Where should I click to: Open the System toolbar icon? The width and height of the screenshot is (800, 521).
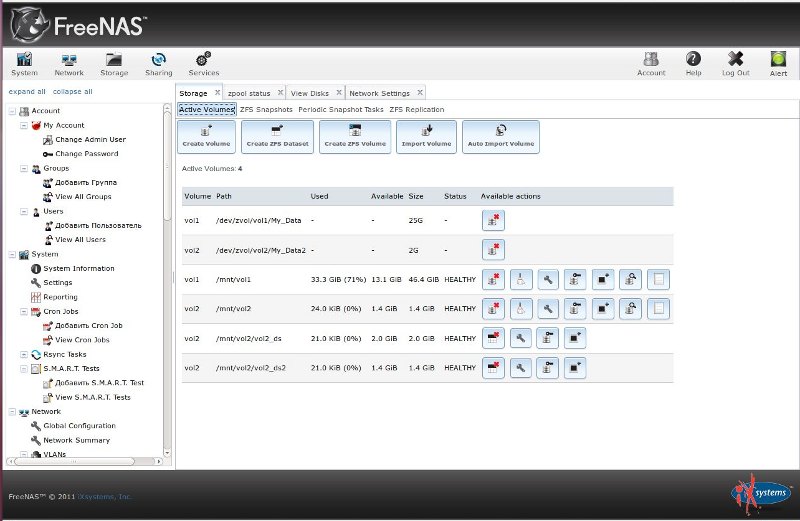coord(24,64)
